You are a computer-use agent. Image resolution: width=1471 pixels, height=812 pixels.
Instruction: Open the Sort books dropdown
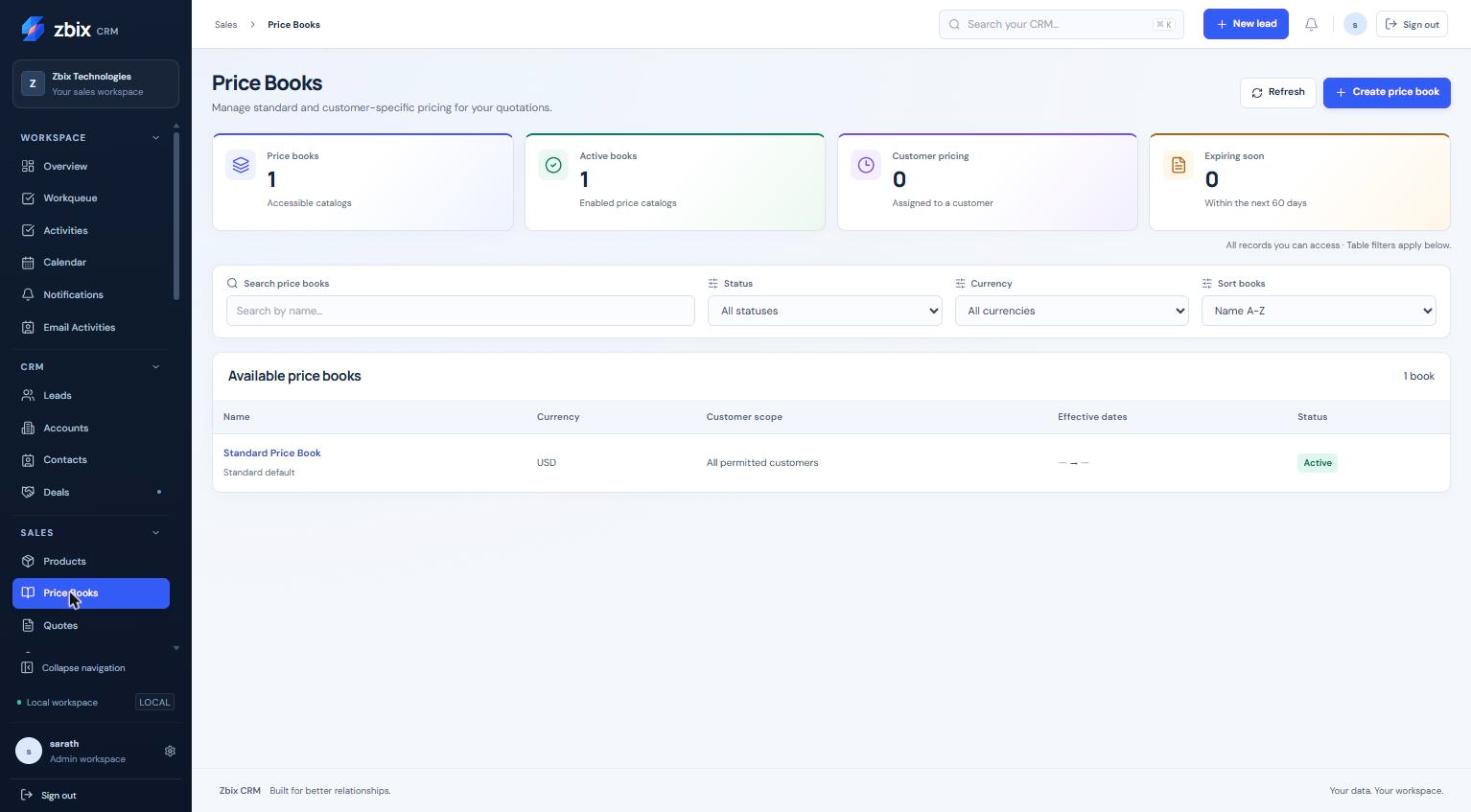point(1318,311)
